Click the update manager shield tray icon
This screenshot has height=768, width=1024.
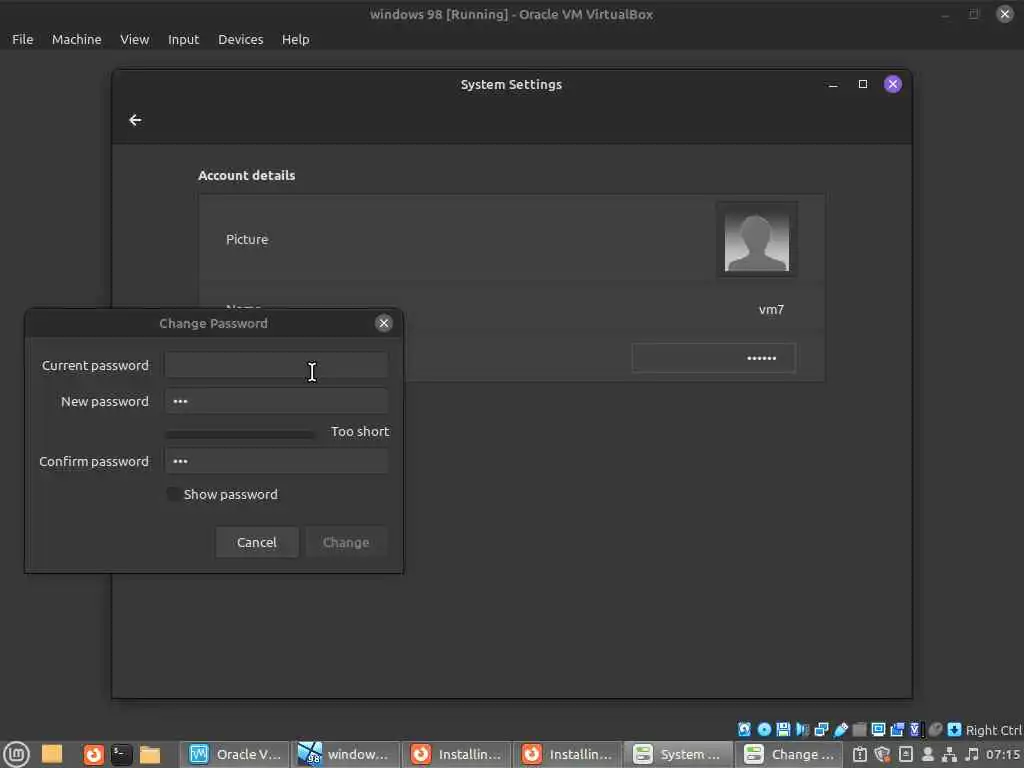click(x=882, y=754)
